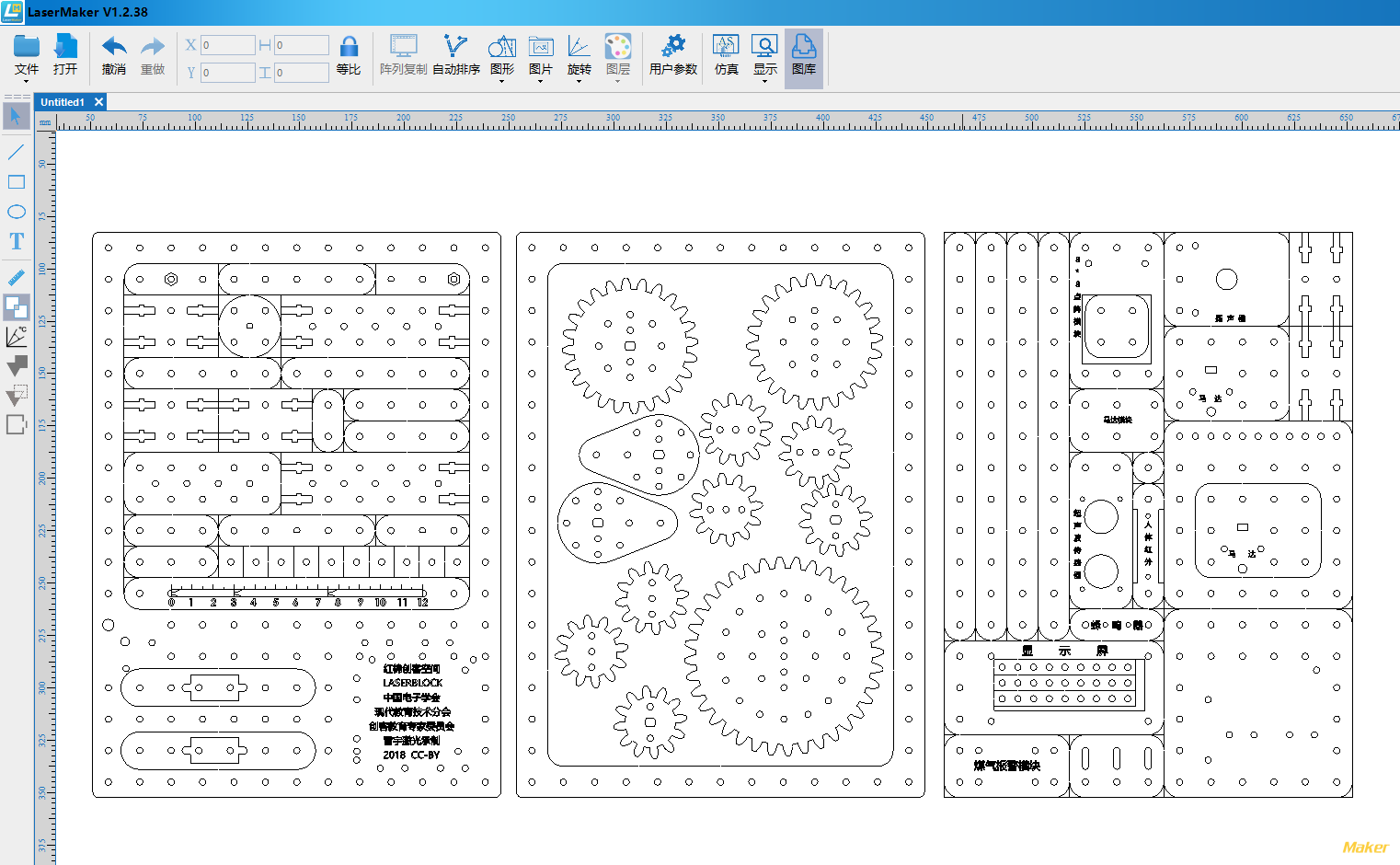The height and width of the screenshot is (865, 1400).
Task: Select the Rectangle drawing tool
Action: (x=17, y=182)
